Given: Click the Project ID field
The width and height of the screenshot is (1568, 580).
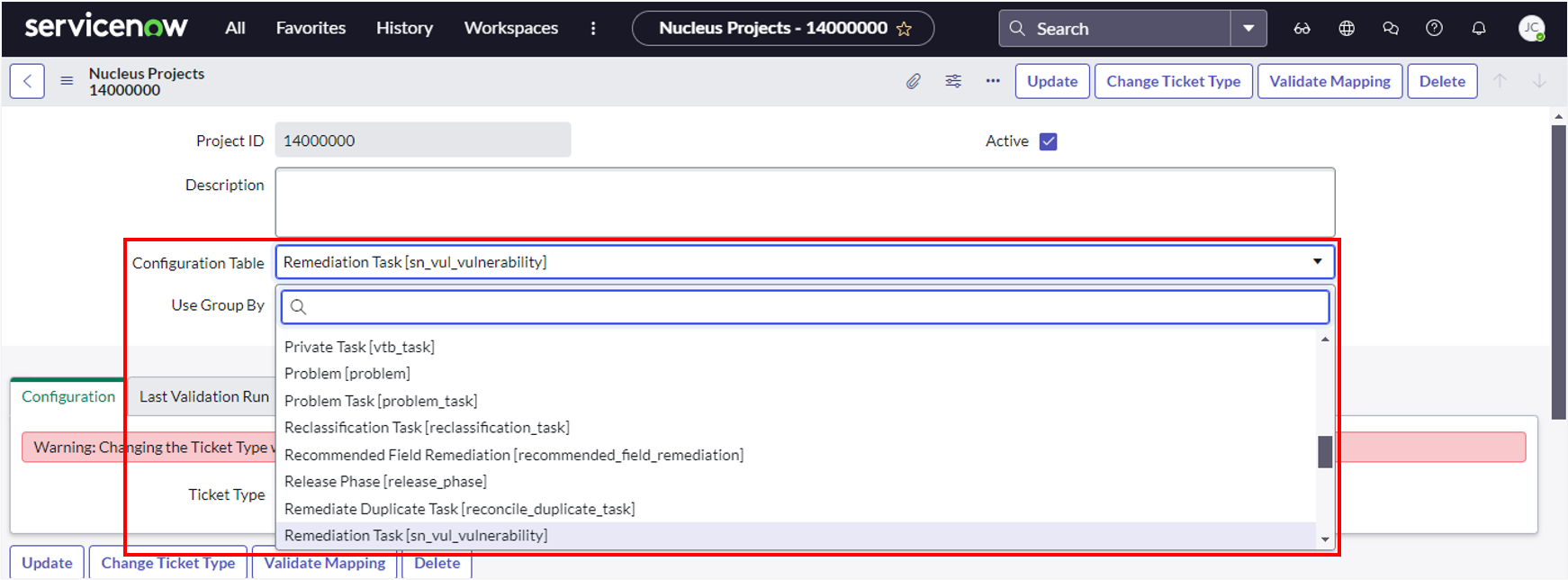Looking at the screenshot, I should pyautogui.click(x=423, y=140).
